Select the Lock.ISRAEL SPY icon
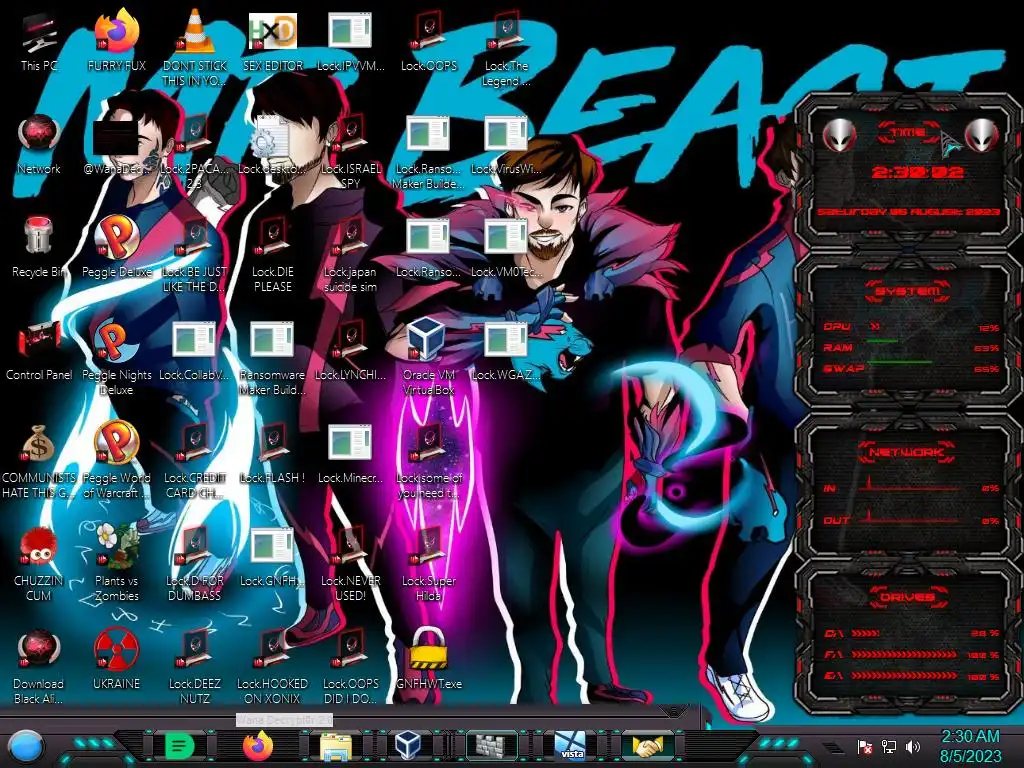Image resolution: width=1024 pixels, height=768 pixels. click(x=351, y=152)
